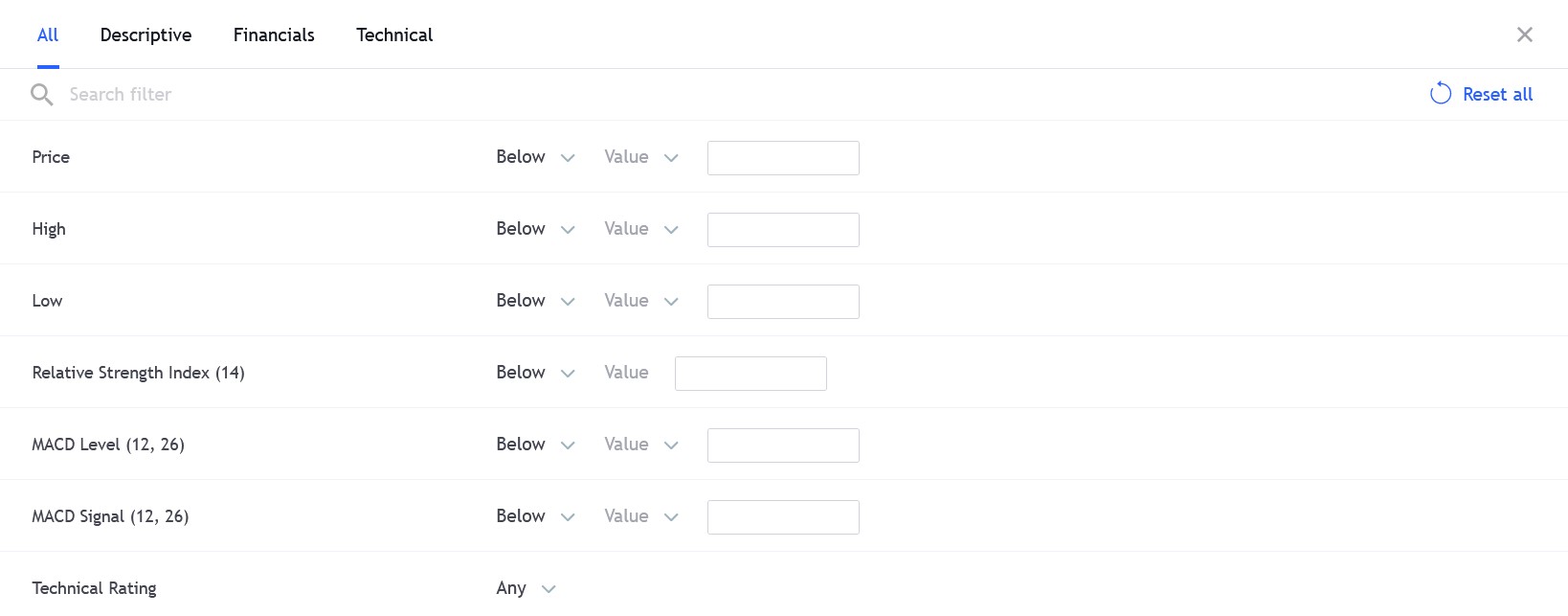Expand the Price Value type dropdown
The height and width of the screenshot is (616, 1568).
click(641, 157)
